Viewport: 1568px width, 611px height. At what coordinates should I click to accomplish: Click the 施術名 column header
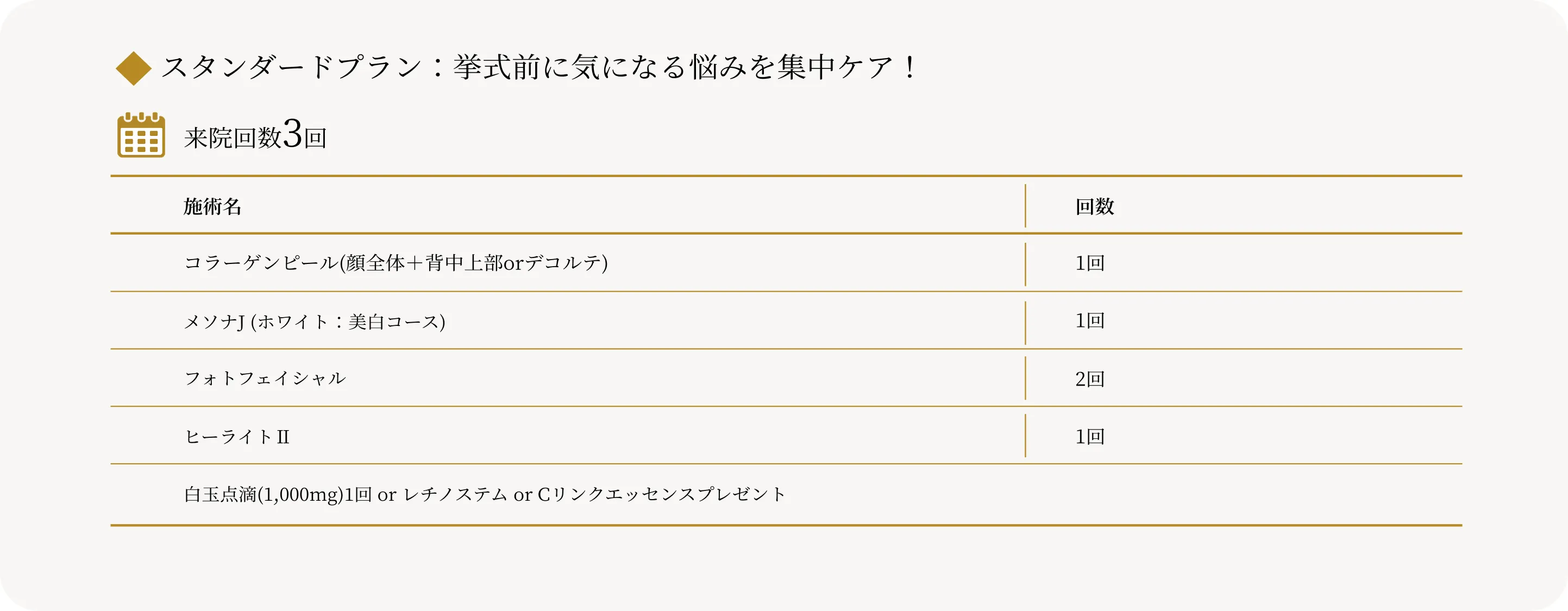click(212, 207)
